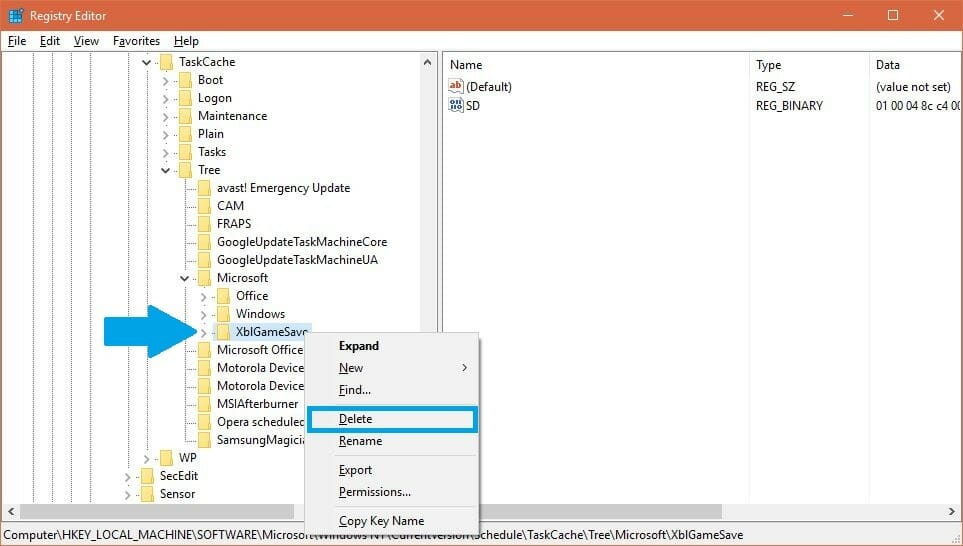963x546 pixels.
Task: Expand the Logon key
Action: (x=165, y=98)
